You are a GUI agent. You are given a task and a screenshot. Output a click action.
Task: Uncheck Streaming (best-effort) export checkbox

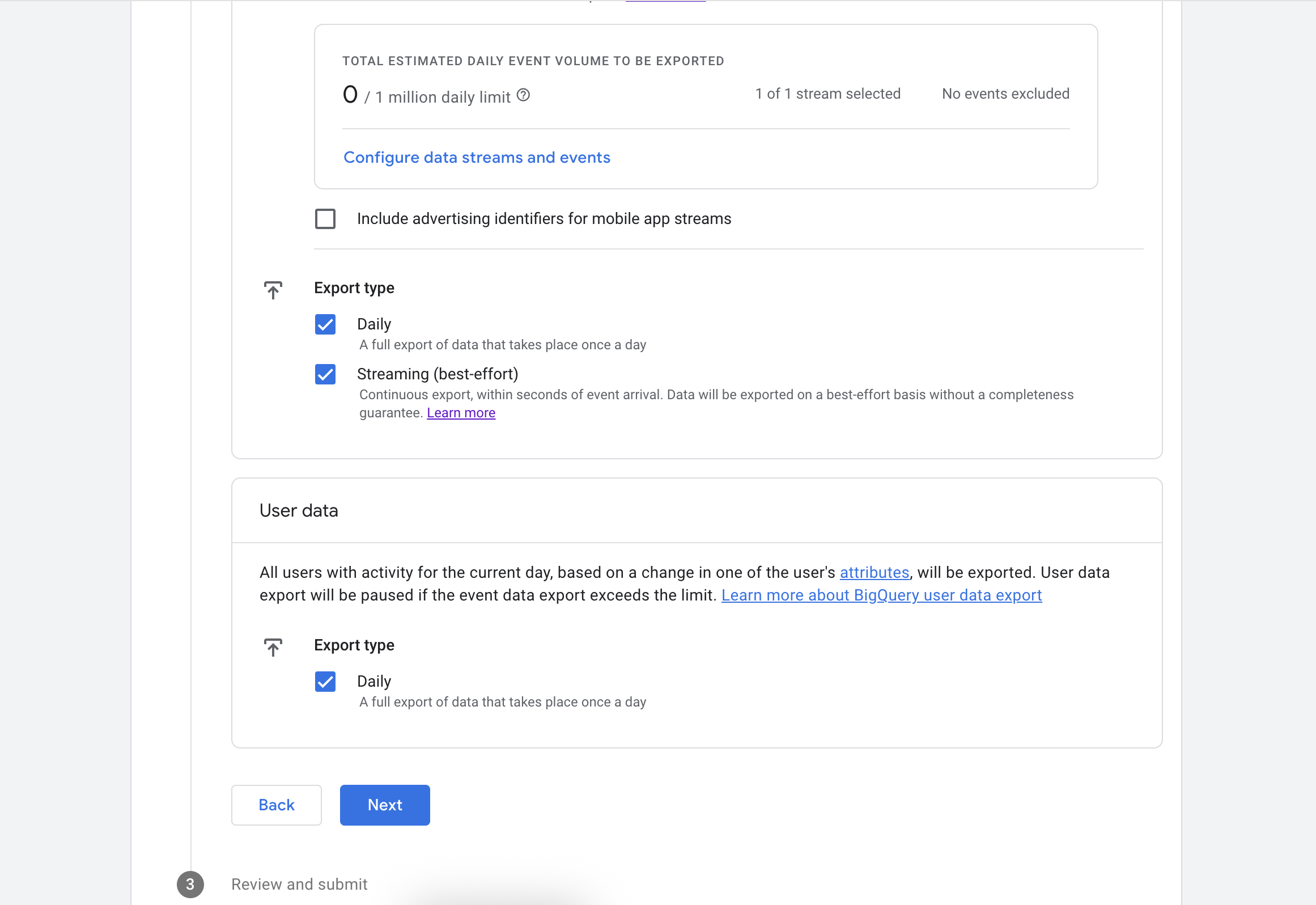325,374
